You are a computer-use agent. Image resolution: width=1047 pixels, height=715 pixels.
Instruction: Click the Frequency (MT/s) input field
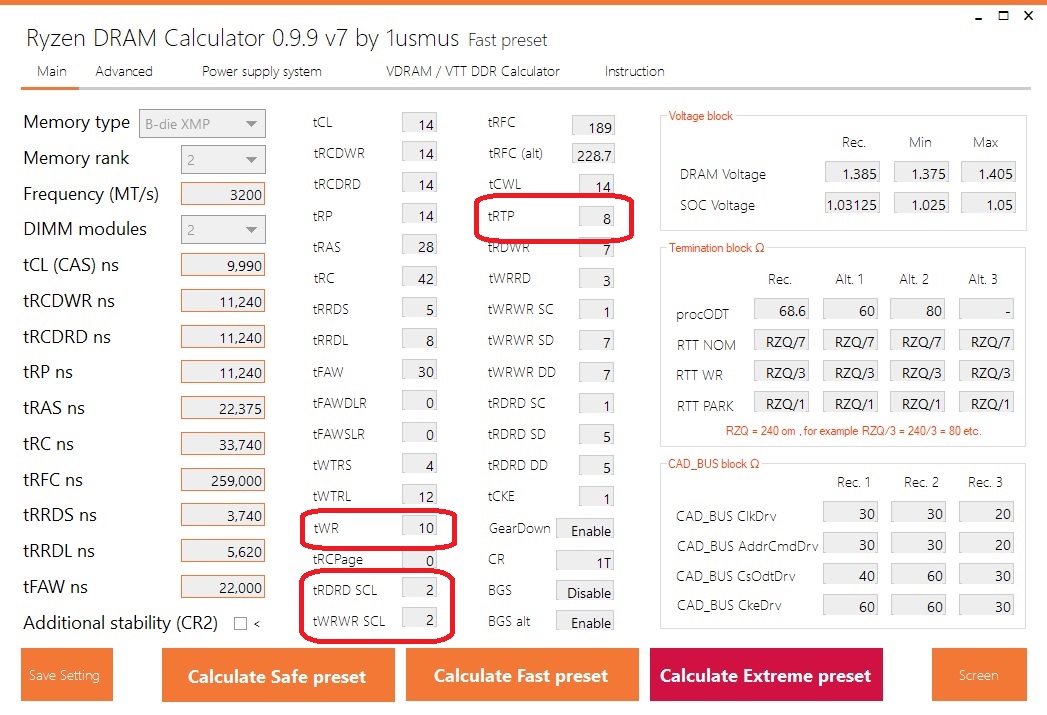pyautogui.click(x=223, y=195)
